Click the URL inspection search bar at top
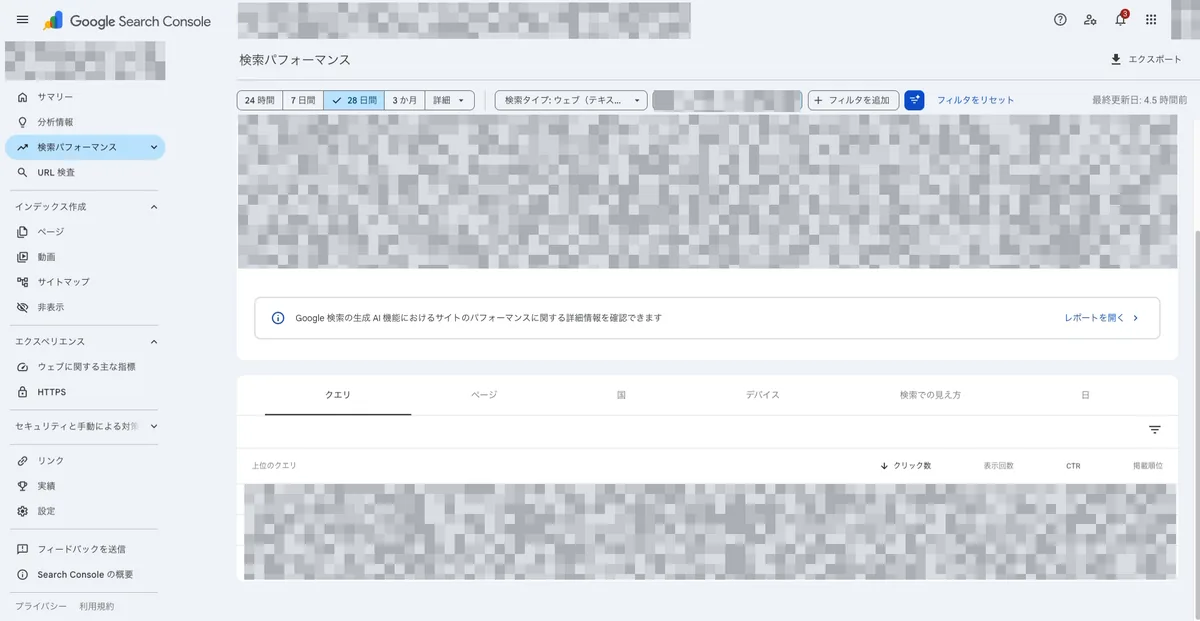1200x621 pixels. (464, 20)
